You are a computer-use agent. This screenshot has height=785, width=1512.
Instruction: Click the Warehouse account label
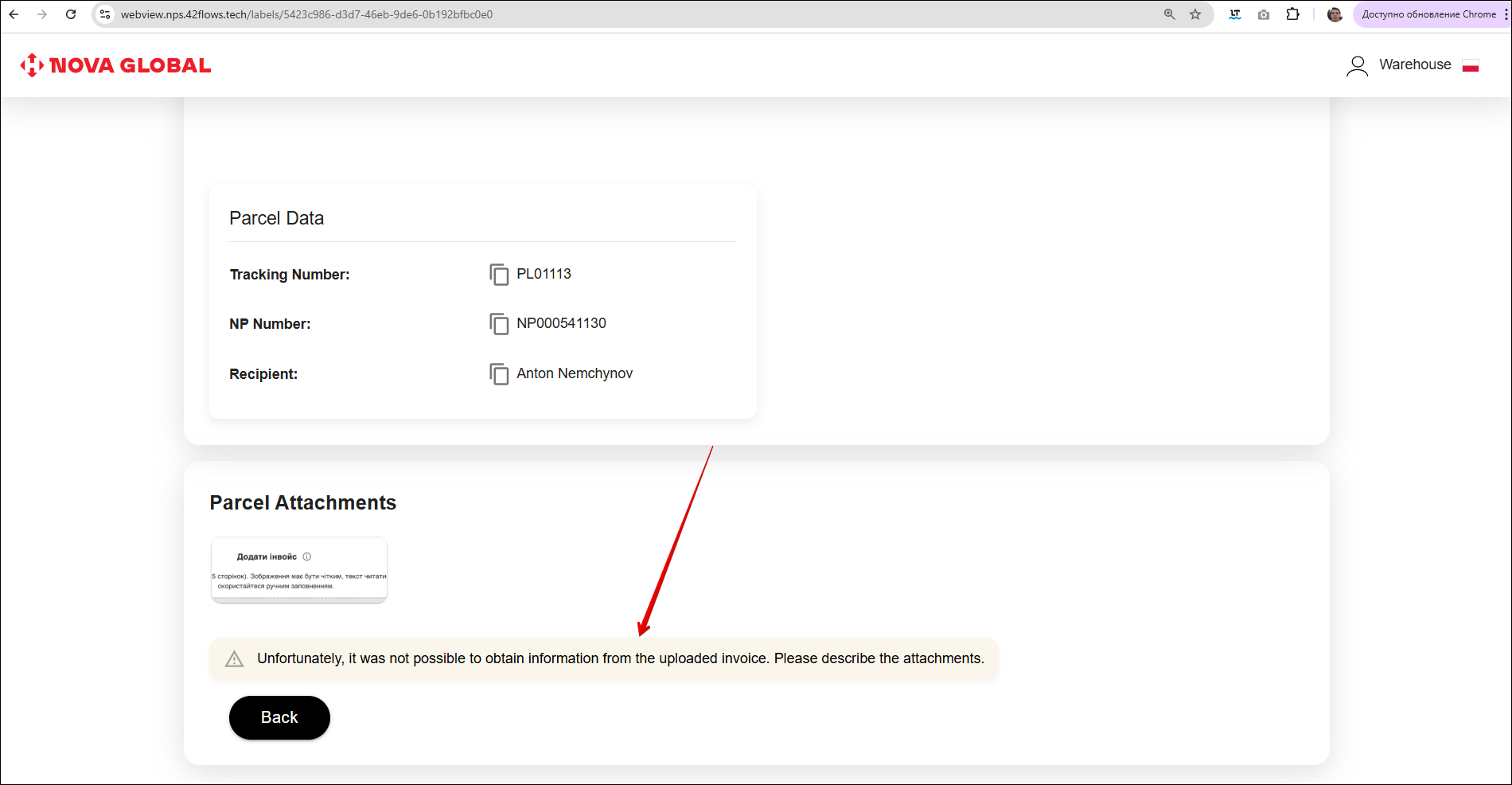pos(1415,64)
